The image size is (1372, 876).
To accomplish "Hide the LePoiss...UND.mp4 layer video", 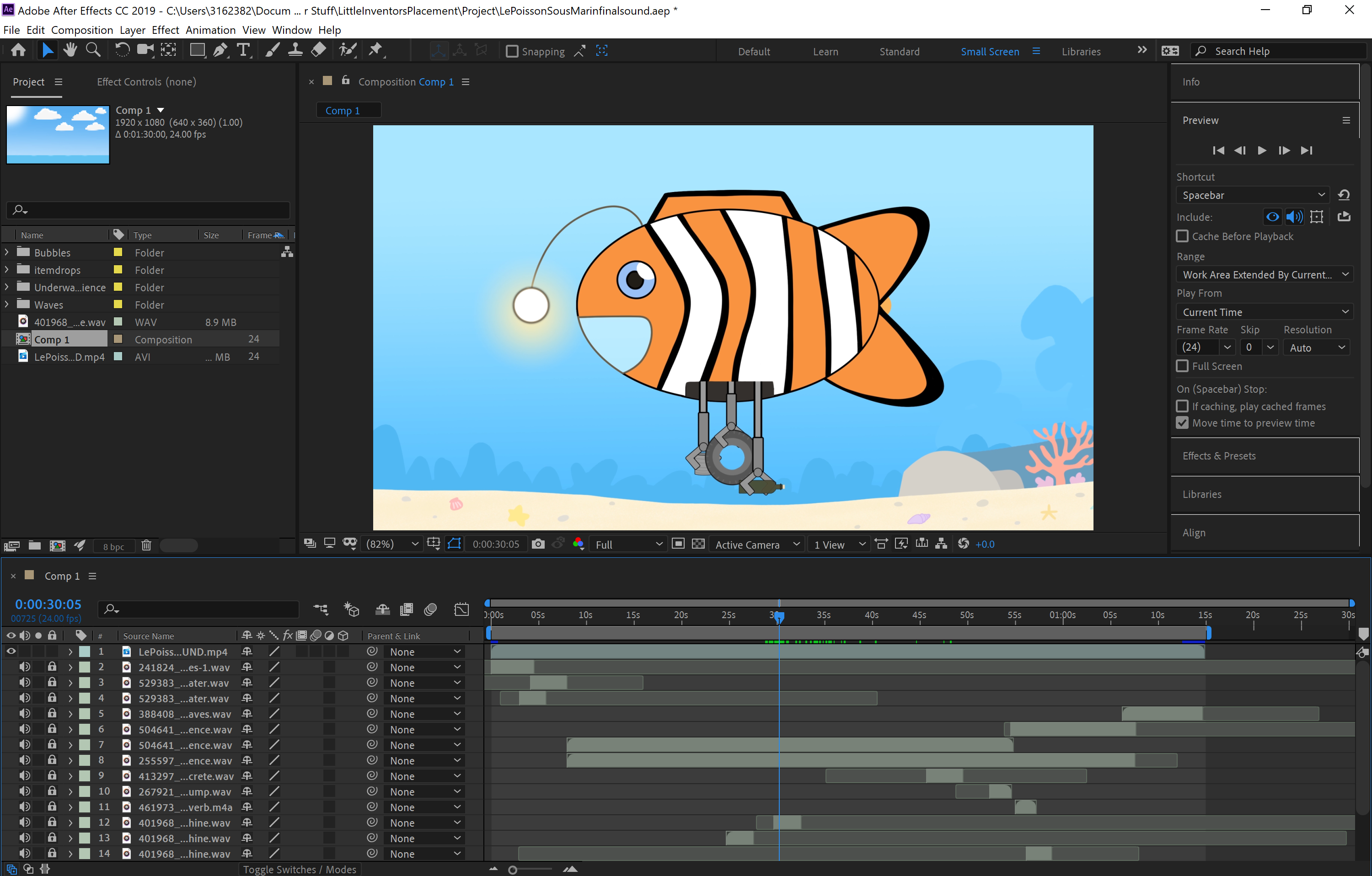I will click(x=11, y=651).
